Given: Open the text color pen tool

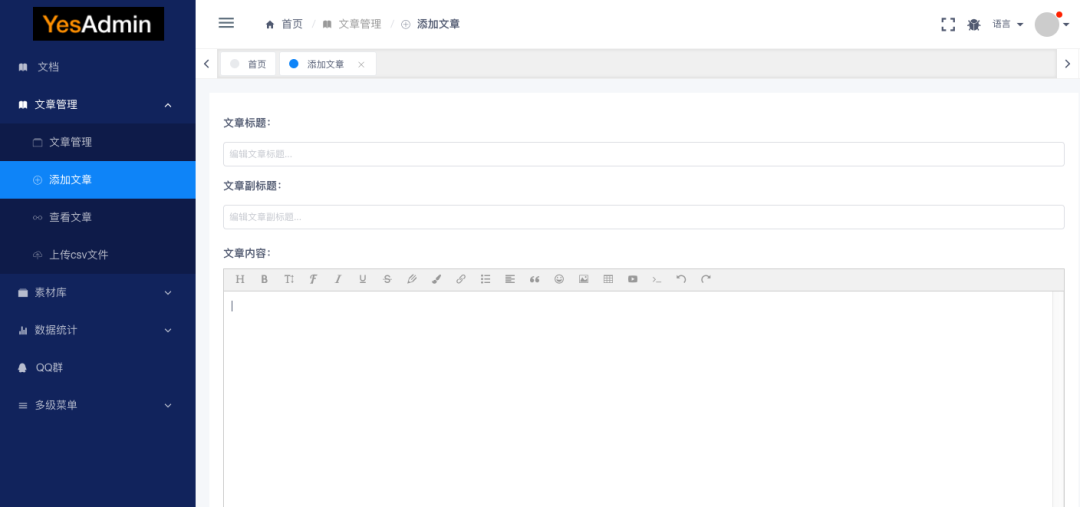Looking at the screenshot, I should [412, 279].
